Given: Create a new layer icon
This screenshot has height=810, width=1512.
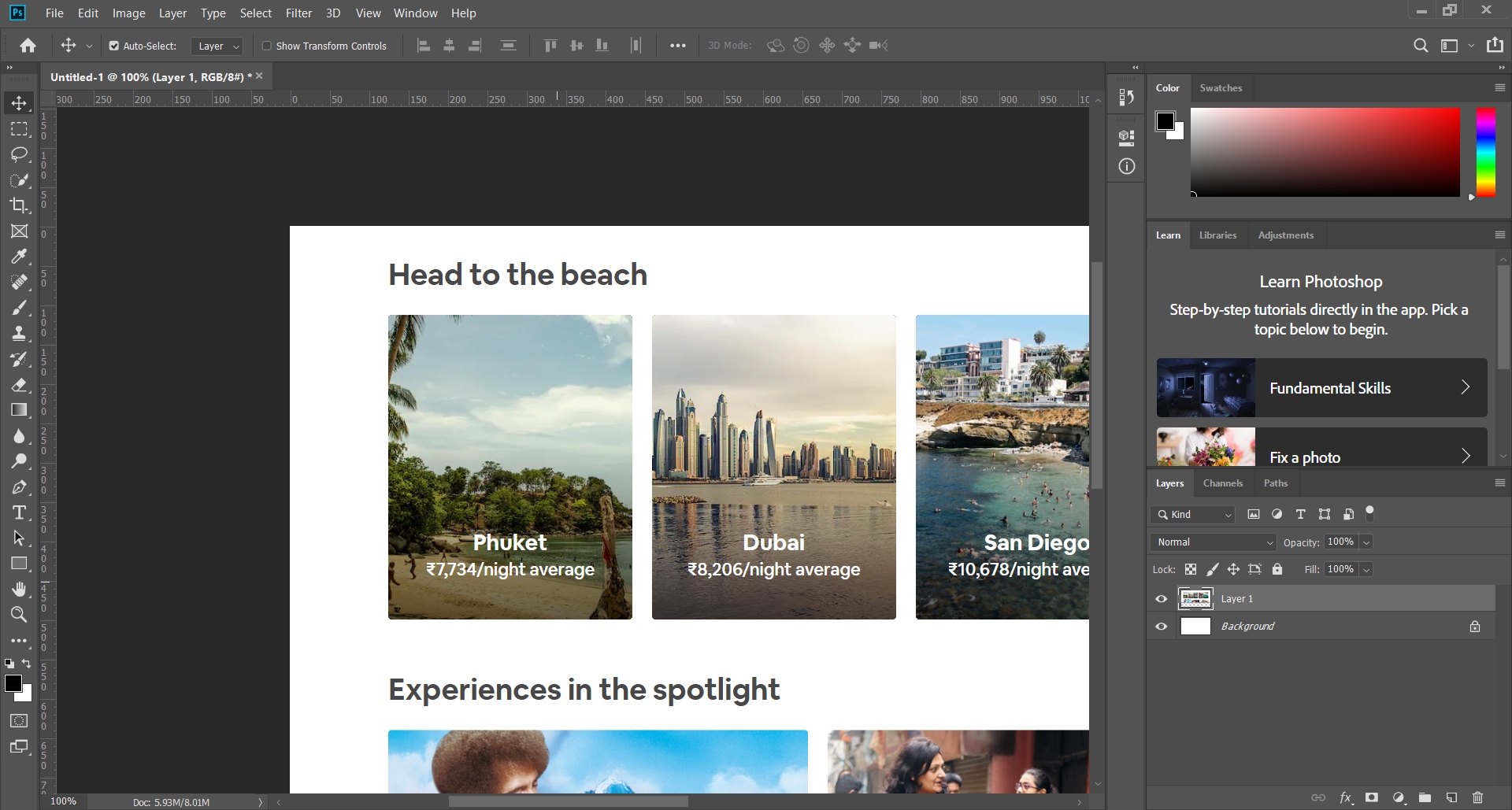Looking at the screenshot, I should pos(1451,797).
